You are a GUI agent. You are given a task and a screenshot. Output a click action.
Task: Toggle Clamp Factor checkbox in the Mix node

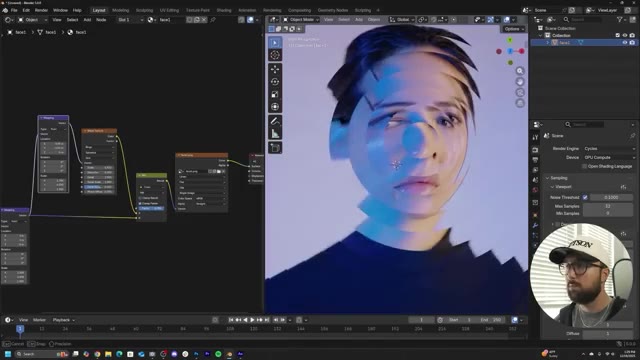pos(140,203)
